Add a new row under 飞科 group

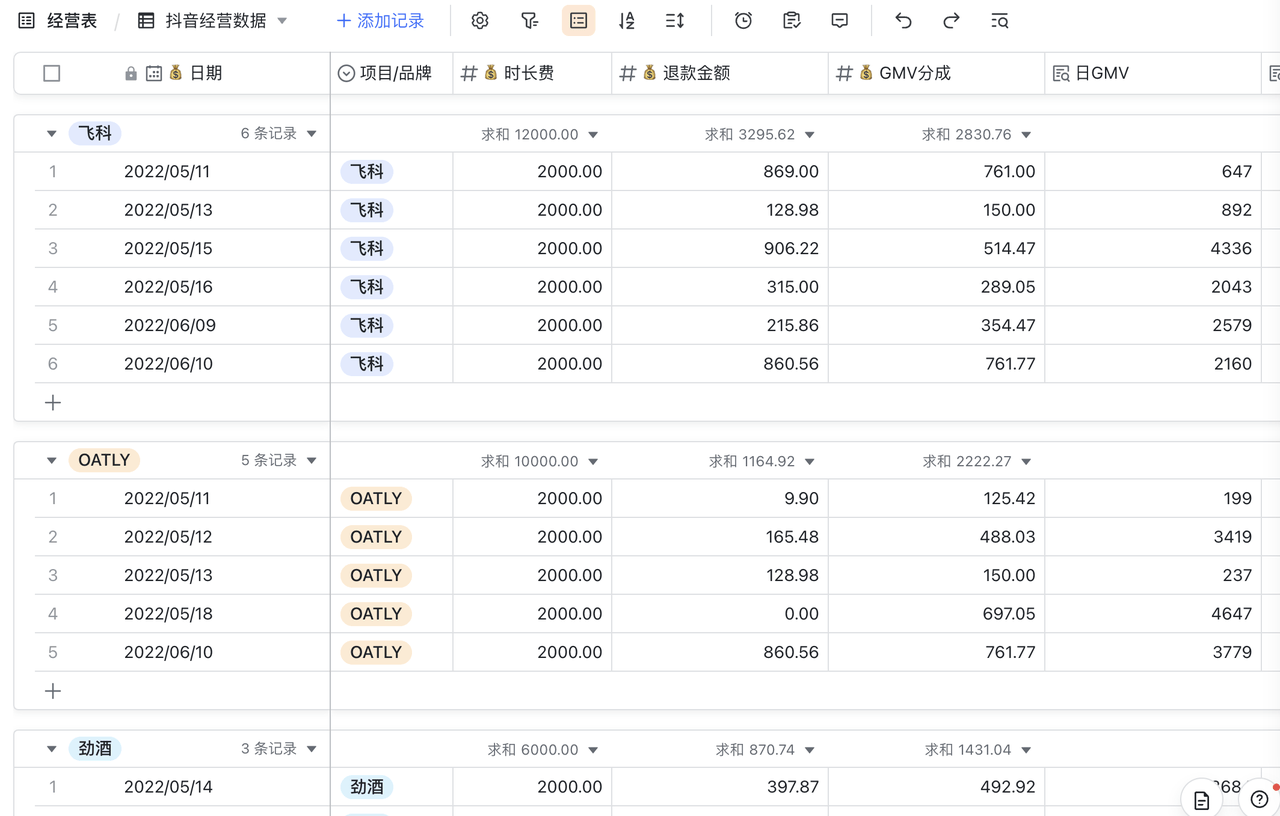click(x=53, y=402)
